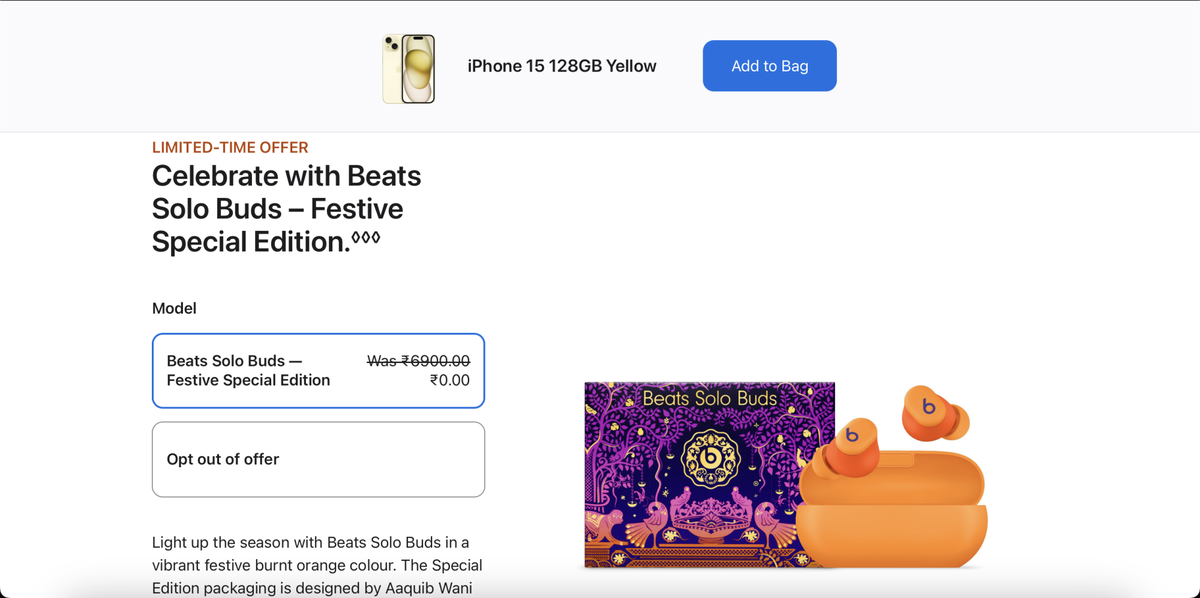Click the Add to Bag button
The width and height of the screenshot is (1200, 598).
(x=769, y=66)
